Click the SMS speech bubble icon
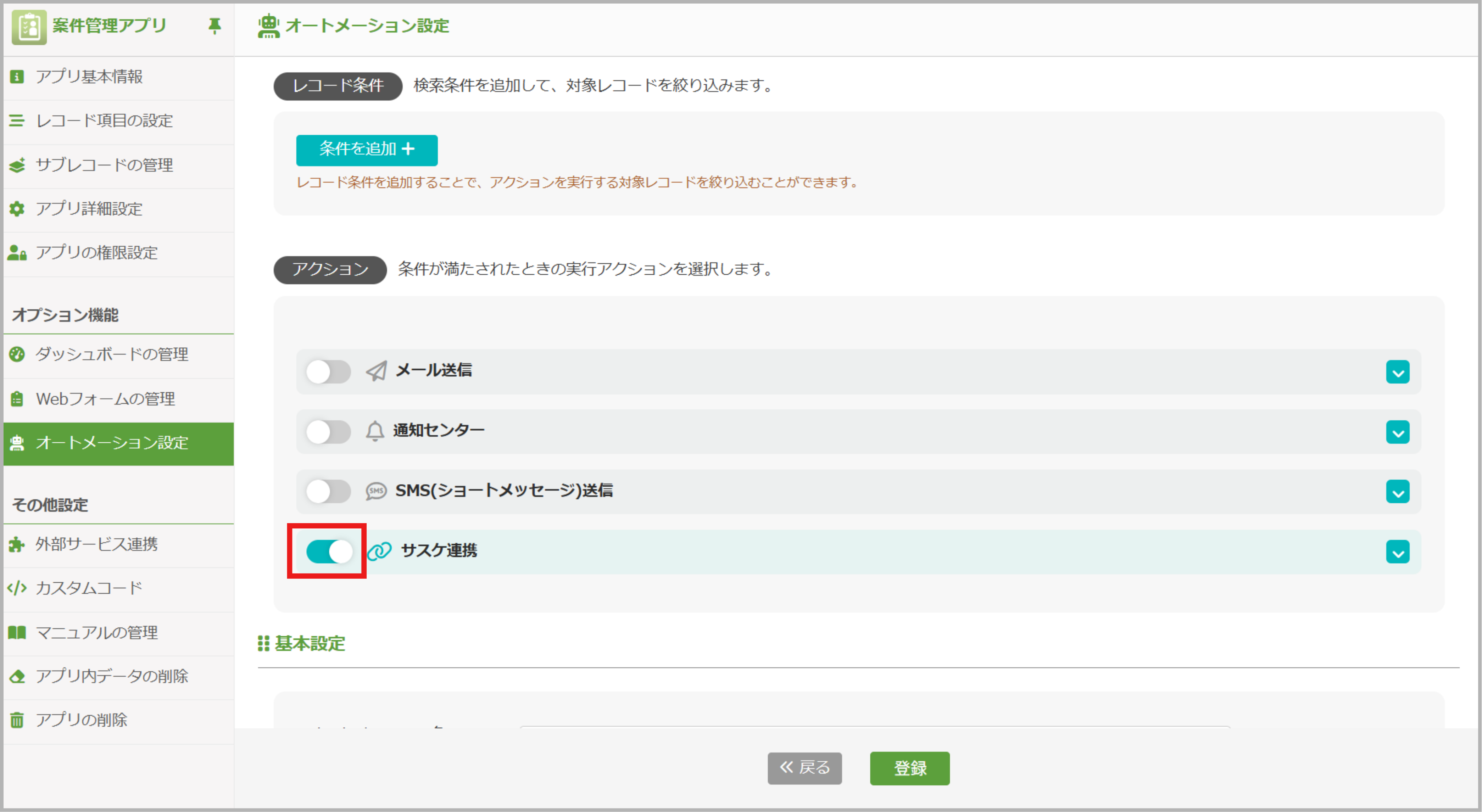Viewport: 1482px width, 812px height. [376, 491]
